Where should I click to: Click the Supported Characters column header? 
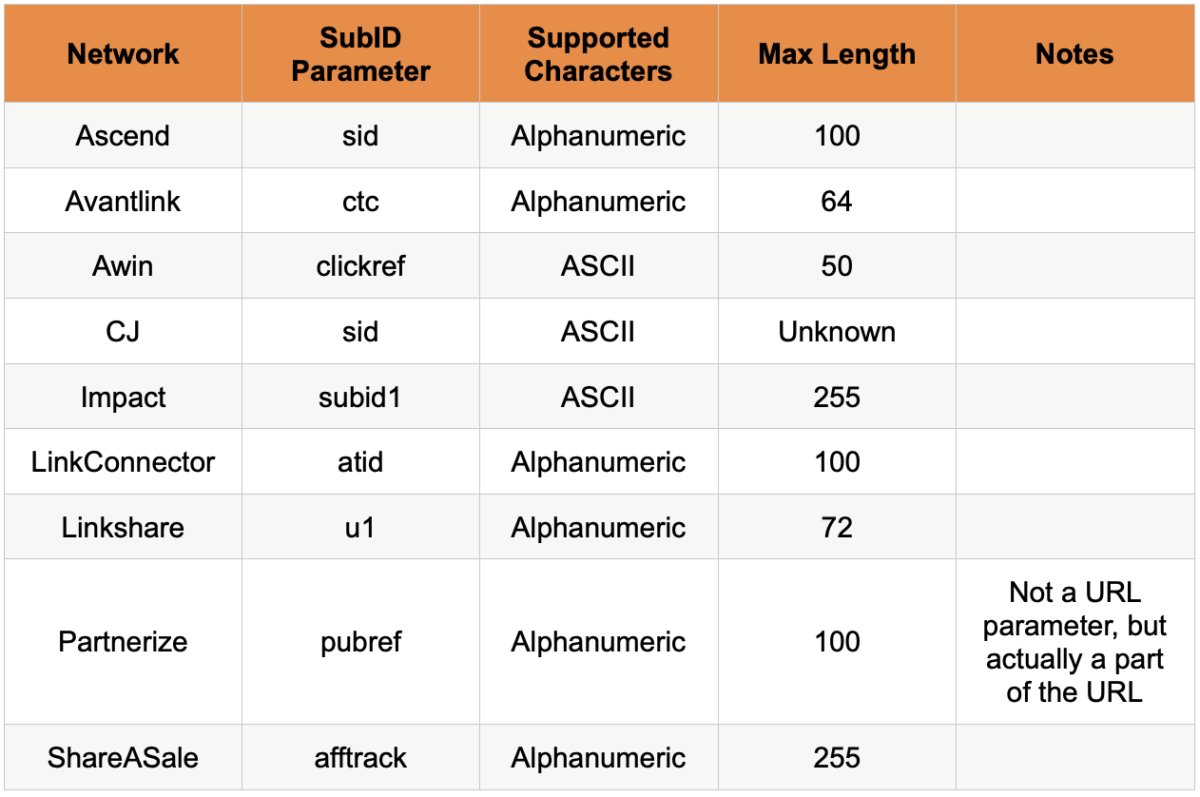[598, 54]
